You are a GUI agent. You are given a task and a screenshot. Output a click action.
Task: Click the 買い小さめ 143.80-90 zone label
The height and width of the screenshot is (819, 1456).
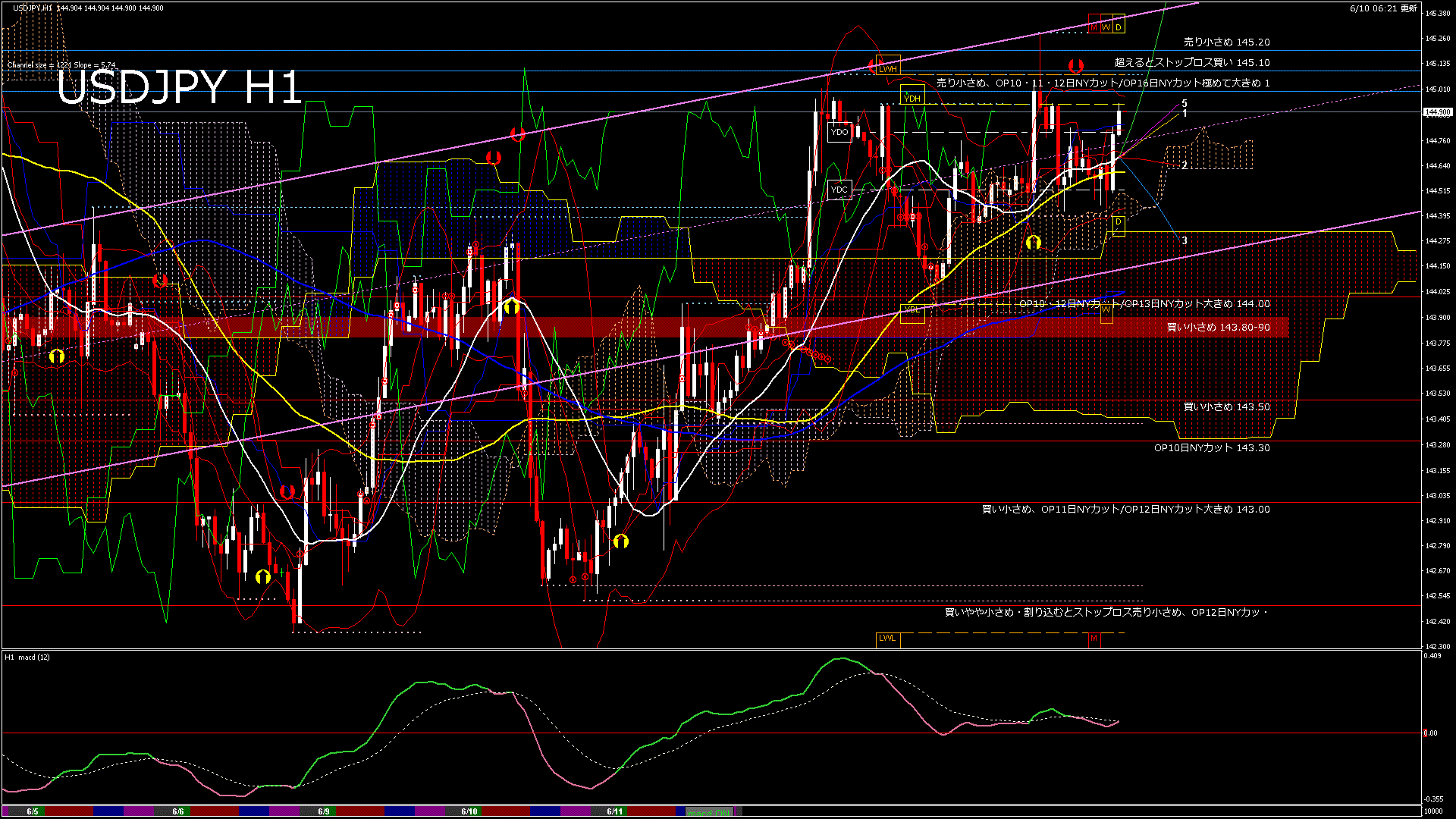pyautogui.click(x=1218, y=328)
